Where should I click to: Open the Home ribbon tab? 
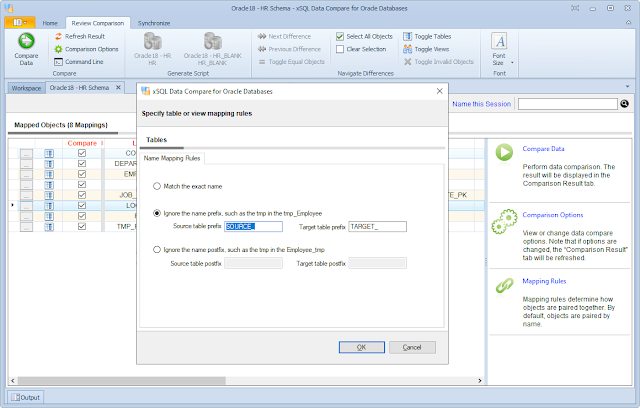coord(50,23)
